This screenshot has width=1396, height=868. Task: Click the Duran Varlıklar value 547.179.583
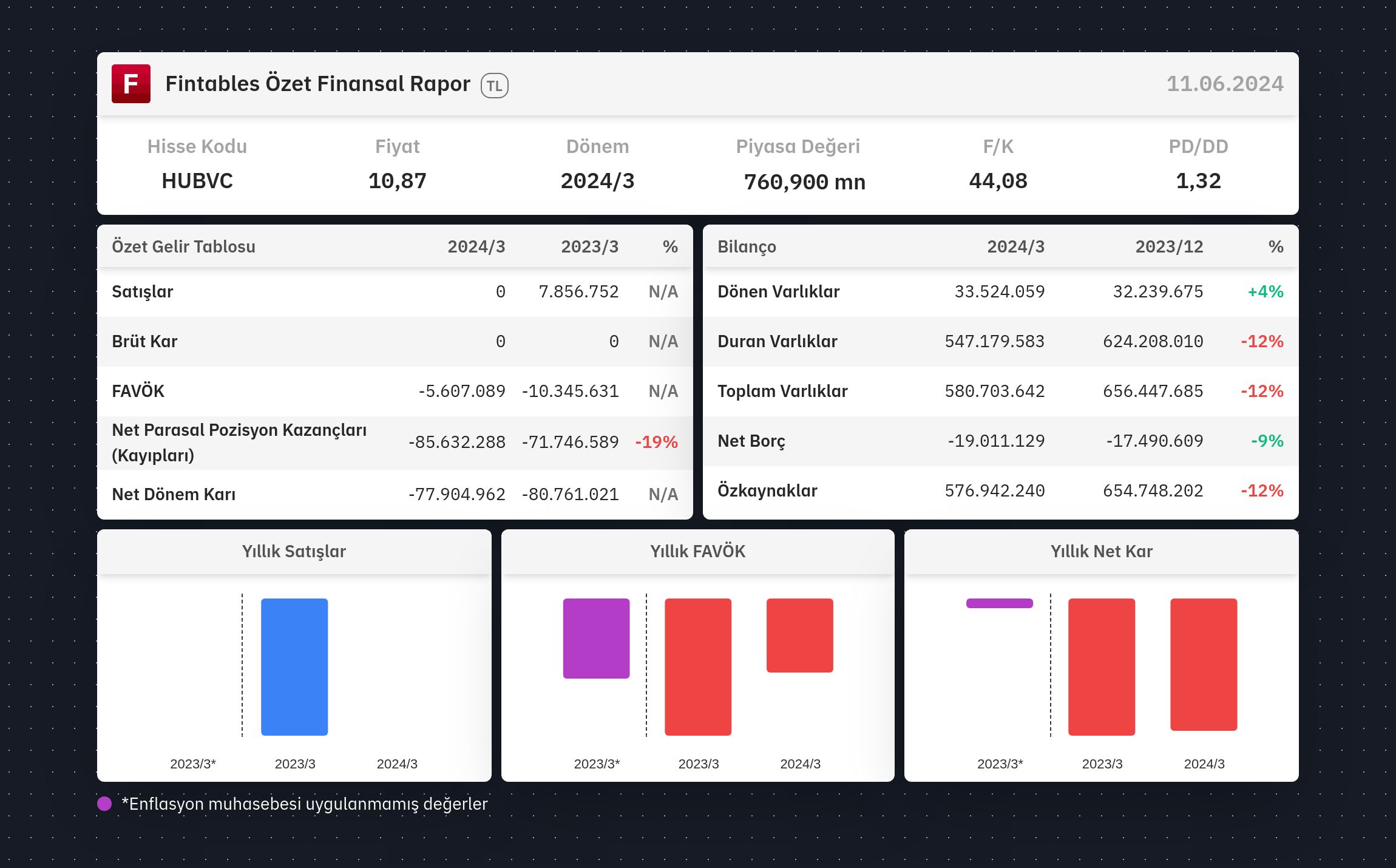(995, 341)
